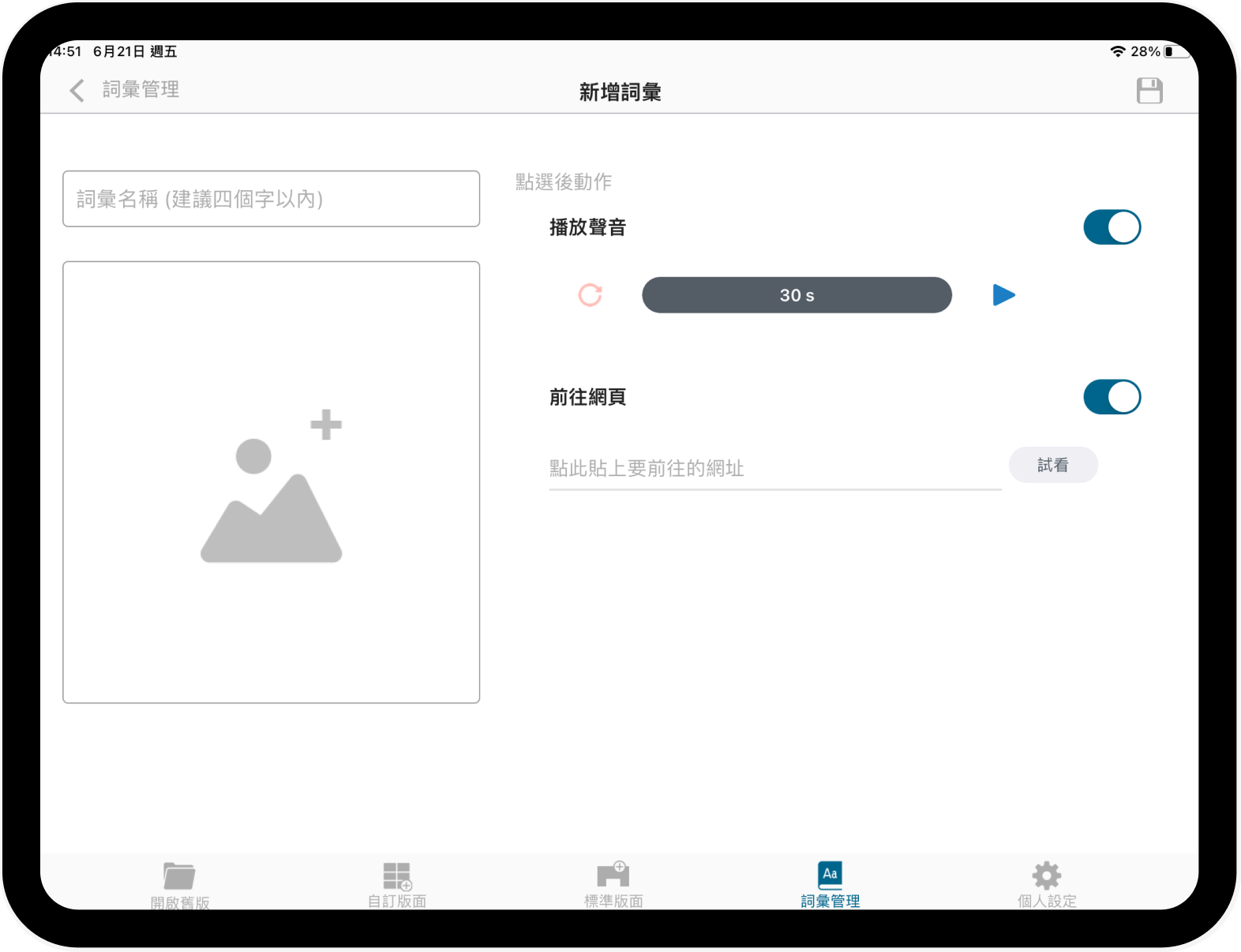1241x952 pixels.
Task: Go back using the left chevron arrow
Action: pyautogui.click(x=77, y=90)
